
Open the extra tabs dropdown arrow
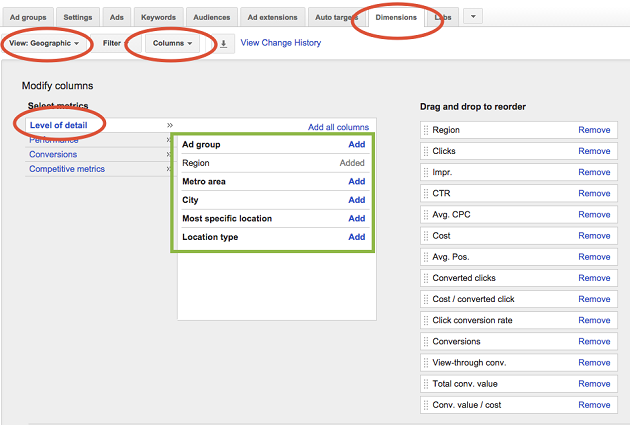pos(473,17)
